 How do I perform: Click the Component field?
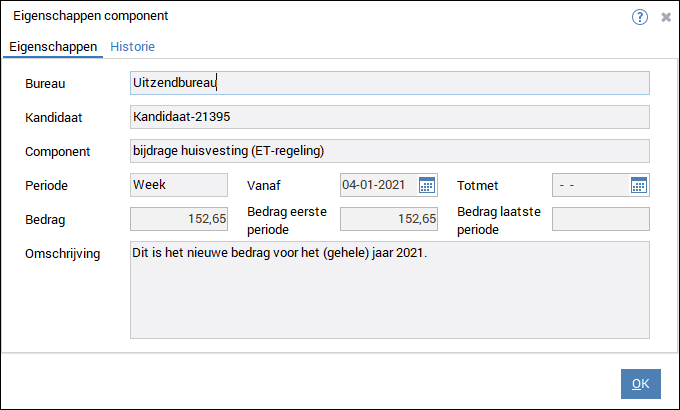[390, 151]
